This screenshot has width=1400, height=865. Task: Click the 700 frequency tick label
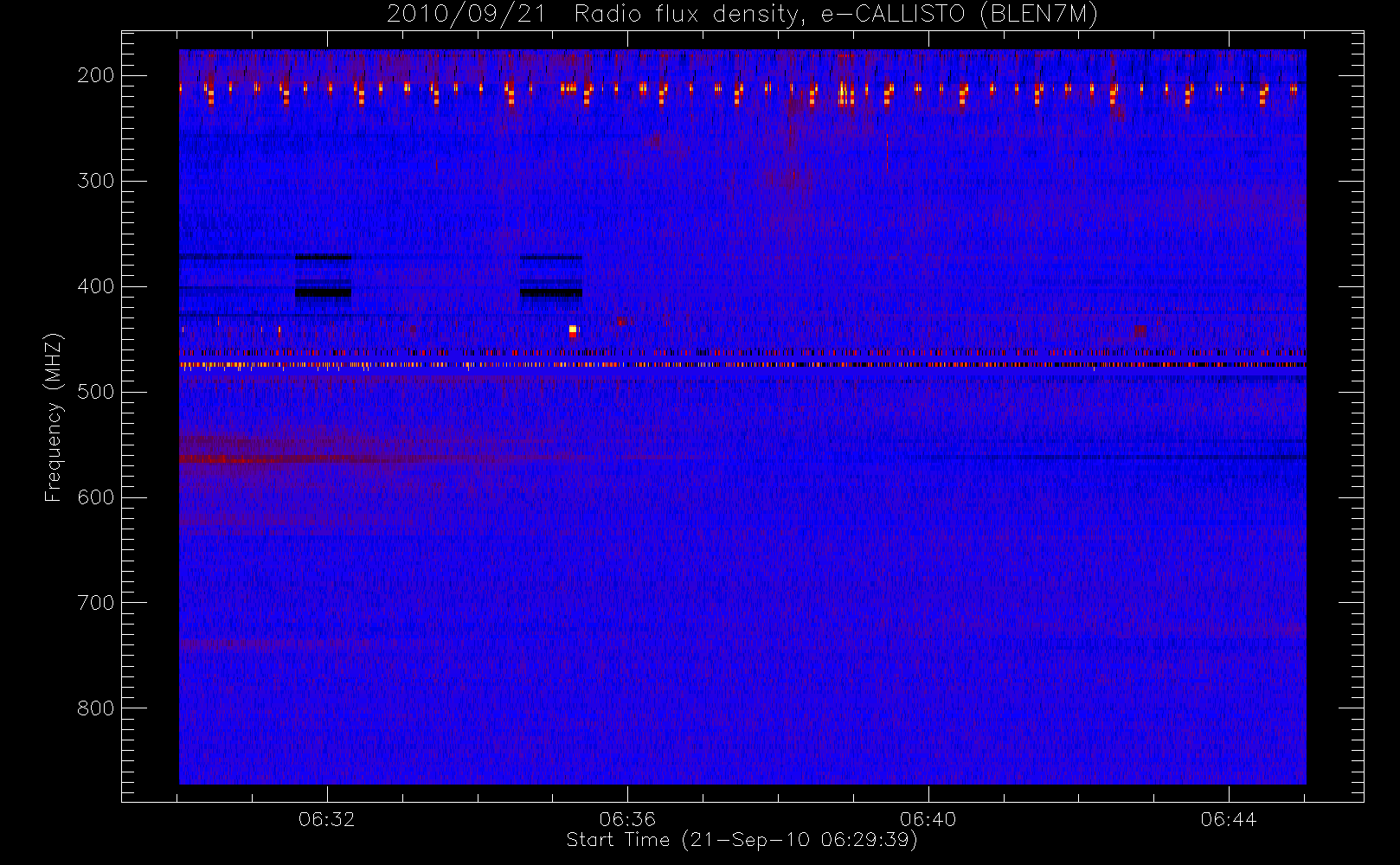[95, 603]
